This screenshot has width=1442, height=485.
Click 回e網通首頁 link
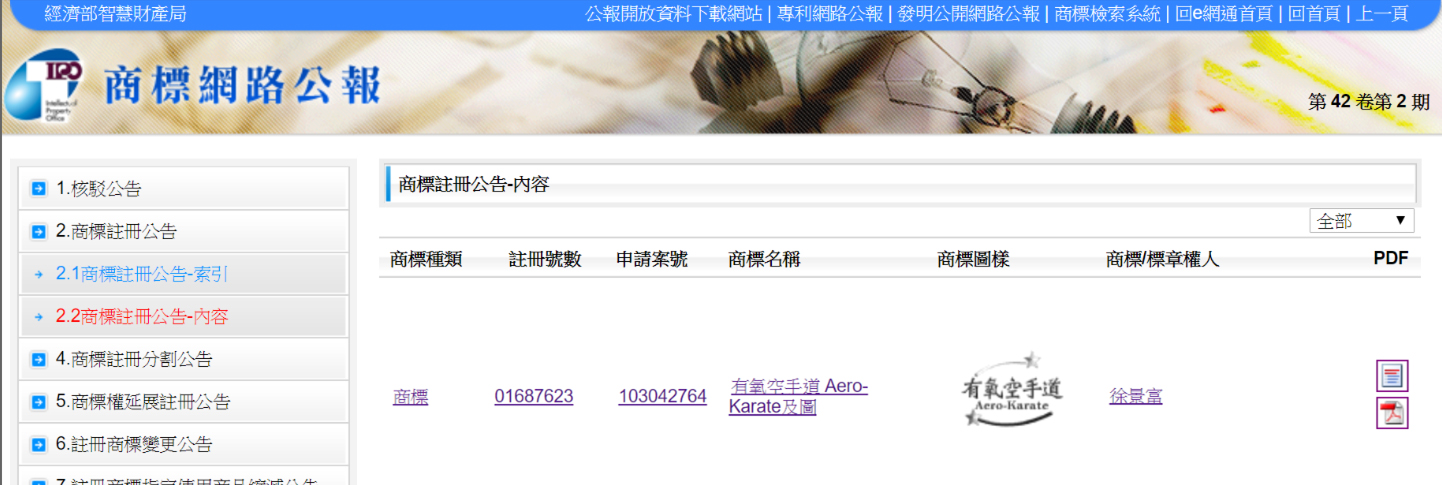coord(1223,14)
